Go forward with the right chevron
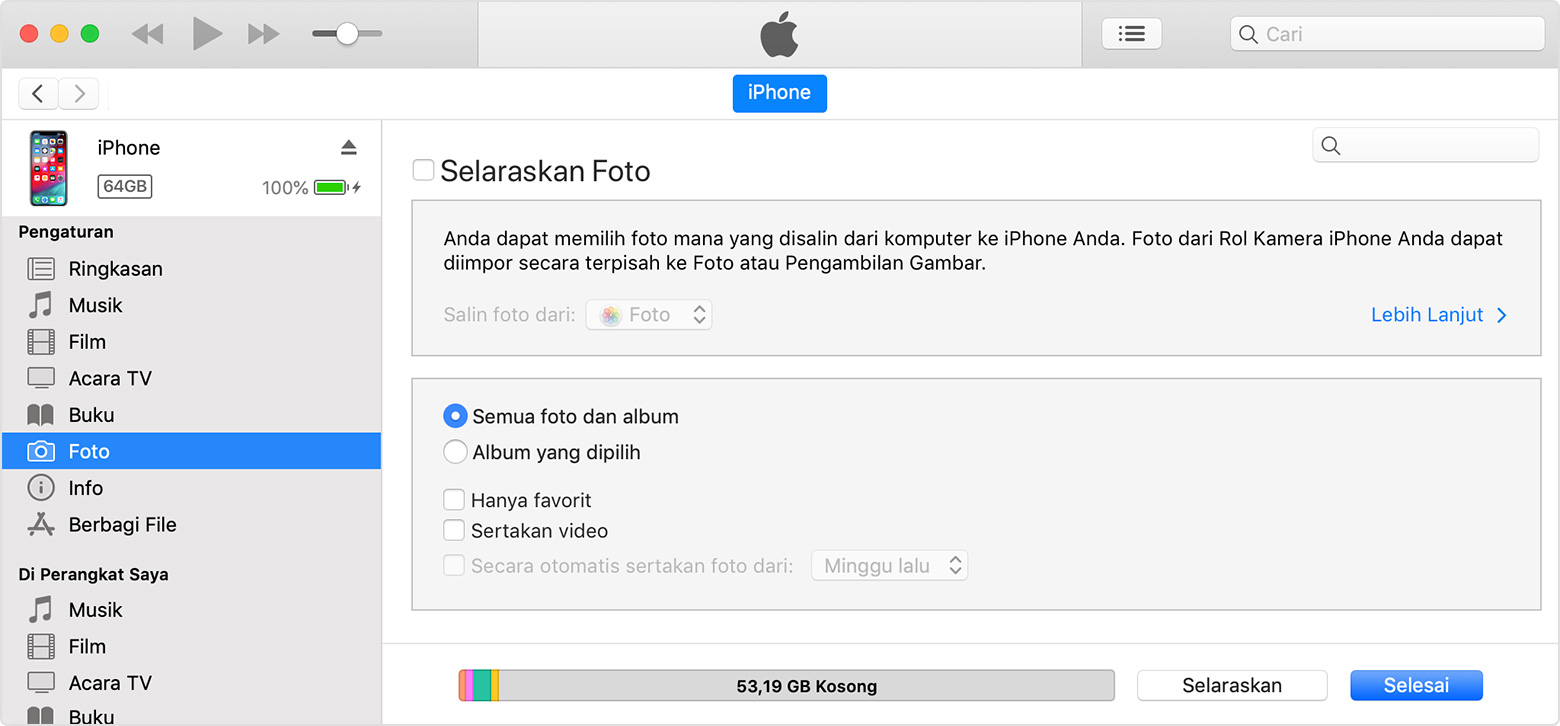Screen dimensions: 1560x726 click(x=79, y=93)
